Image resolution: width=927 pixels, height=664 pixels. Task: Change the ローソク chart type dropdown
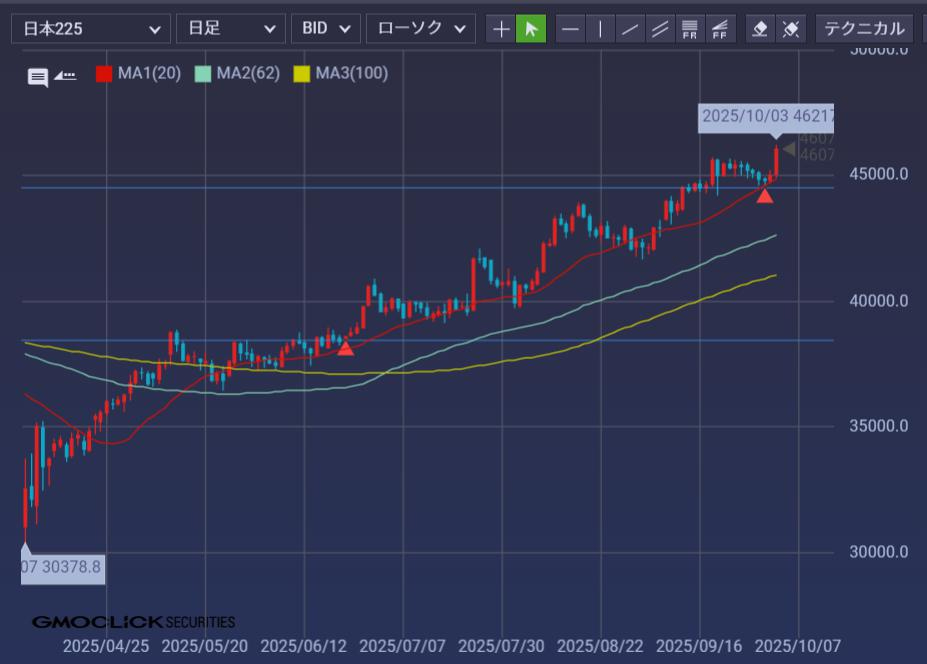click(x=420, y=29)
